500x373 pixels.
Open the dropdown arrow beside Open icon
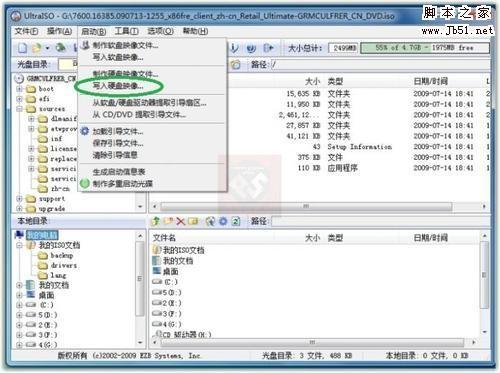[47, 49]
